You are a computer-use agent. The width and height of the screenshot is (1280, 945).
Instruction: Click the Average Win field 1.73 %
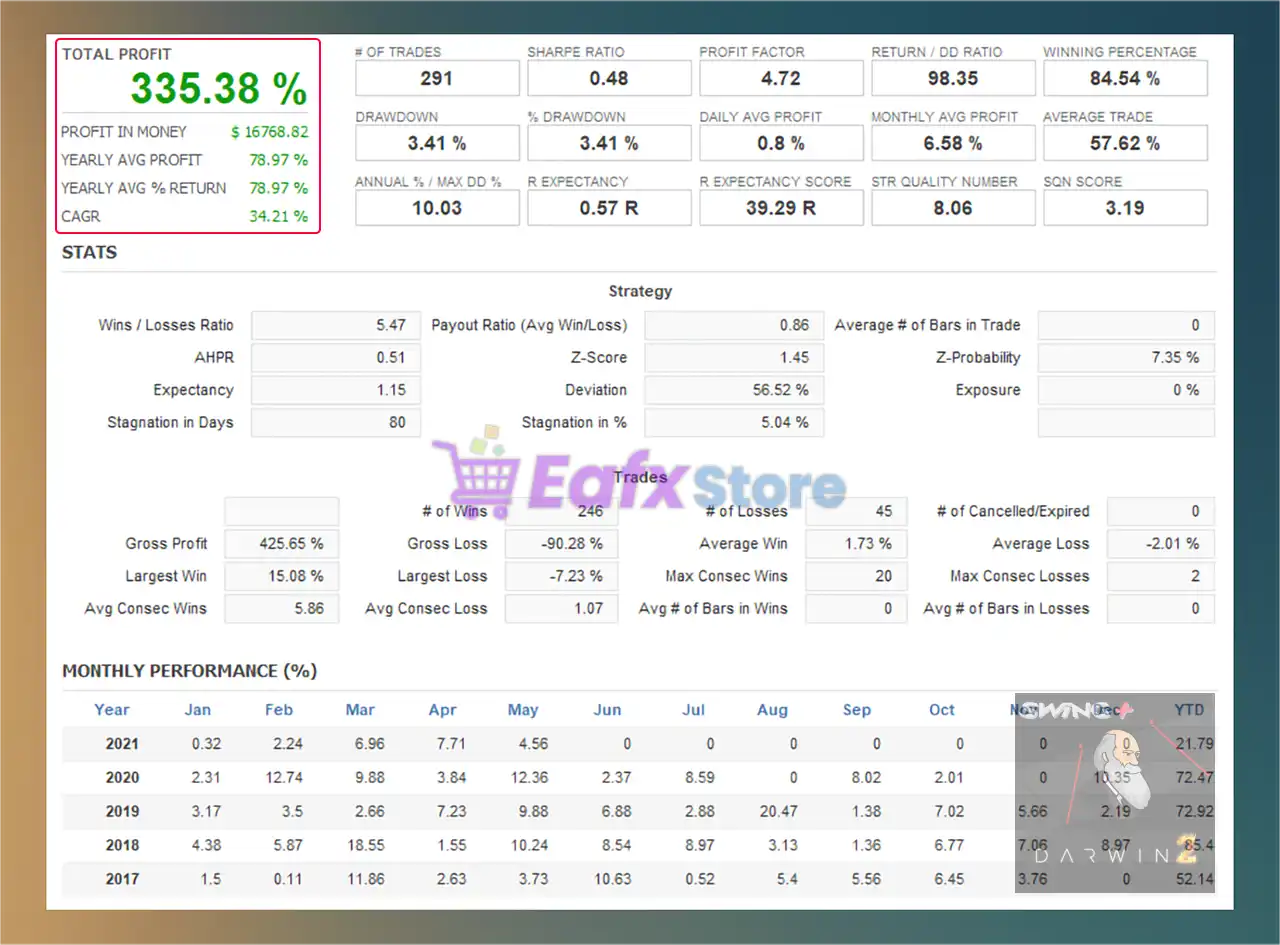pos(856,544)
